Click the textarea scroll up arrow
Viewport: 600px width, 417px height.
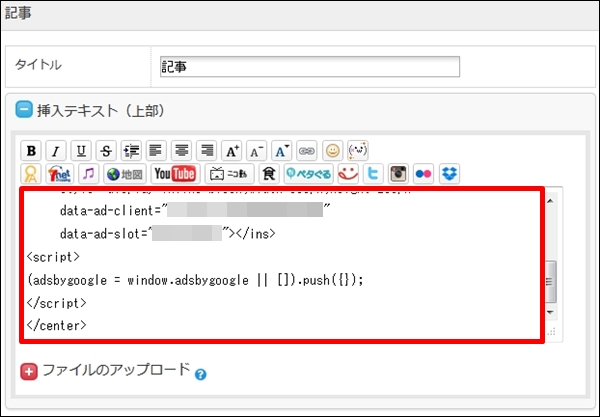point(550,201)
